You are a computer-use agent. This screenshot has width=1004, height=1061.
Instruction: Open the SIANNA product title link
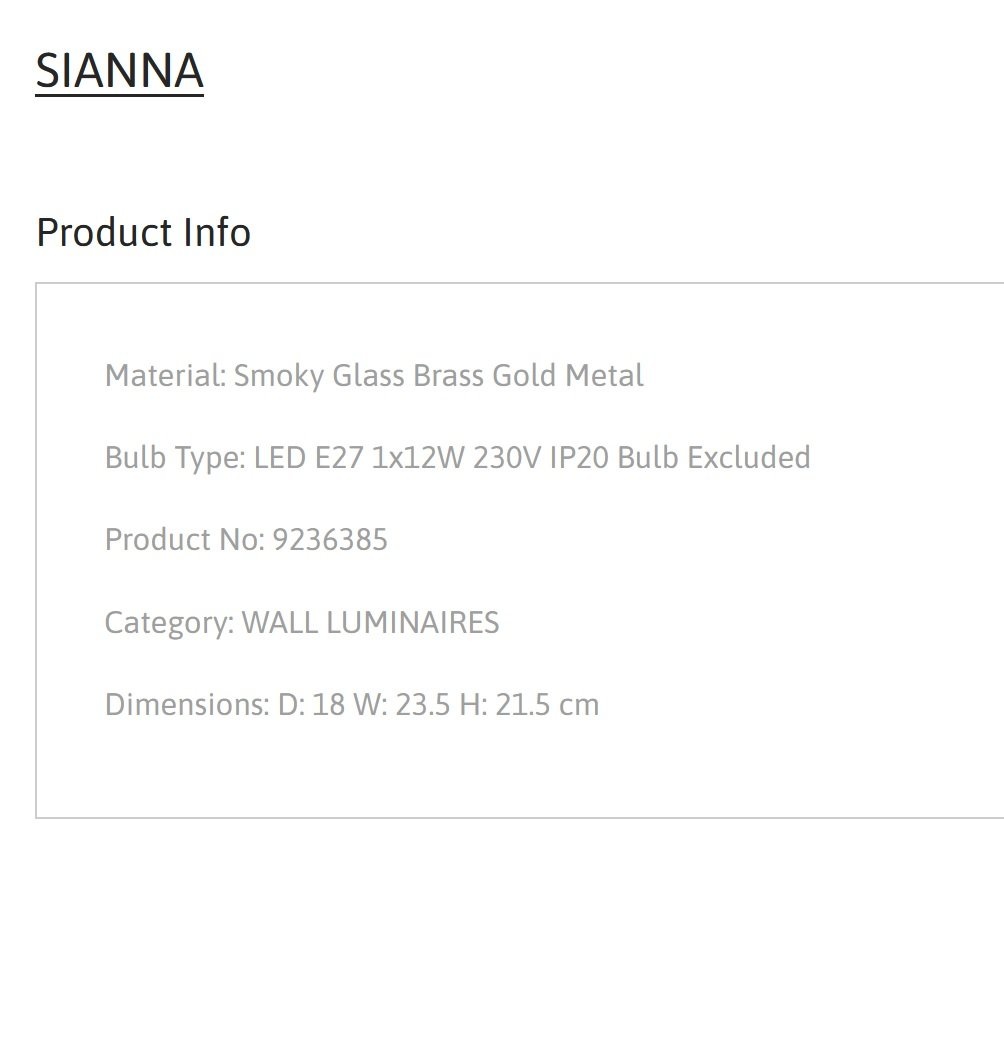point(119,70)
